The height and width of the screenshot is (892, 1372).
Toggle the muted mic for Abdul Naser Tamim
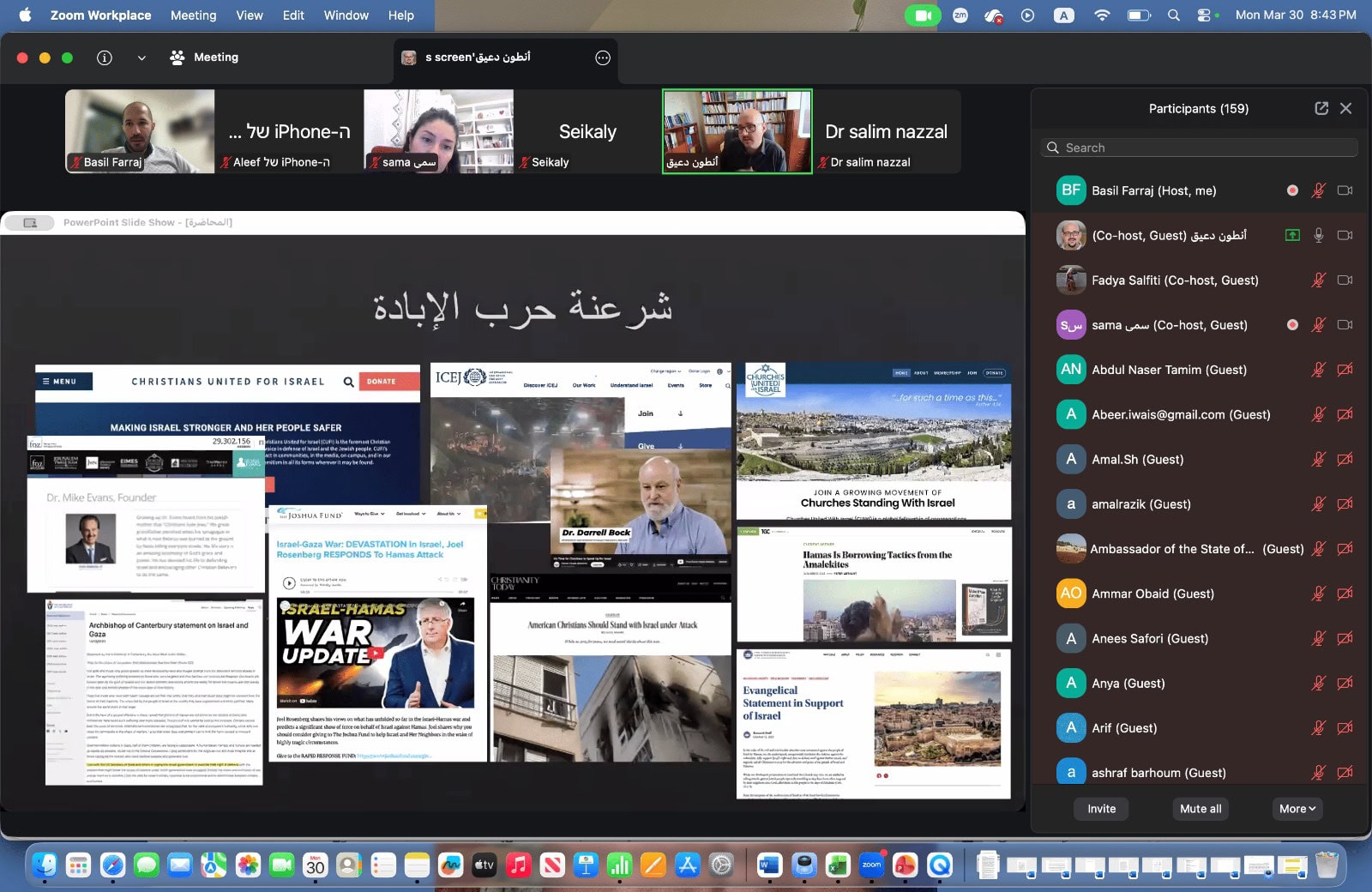pyautogui.click(x=1319, y=369)
